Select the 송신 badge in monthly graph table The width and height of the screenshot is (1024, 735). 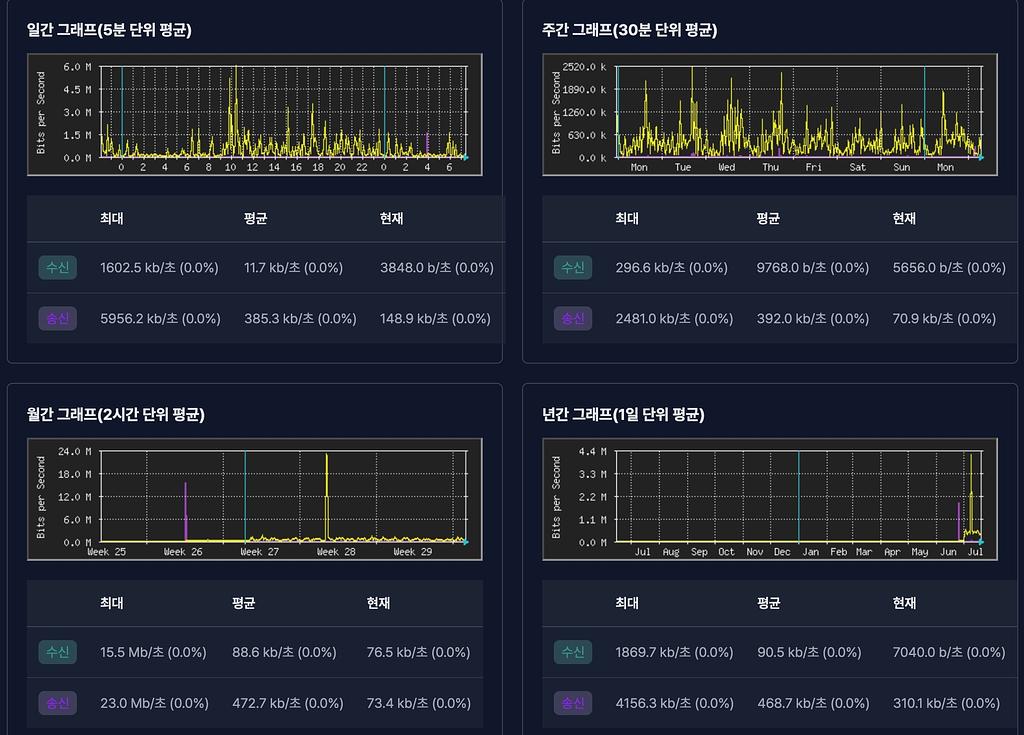pyautogui.click(x=57, y=703)
